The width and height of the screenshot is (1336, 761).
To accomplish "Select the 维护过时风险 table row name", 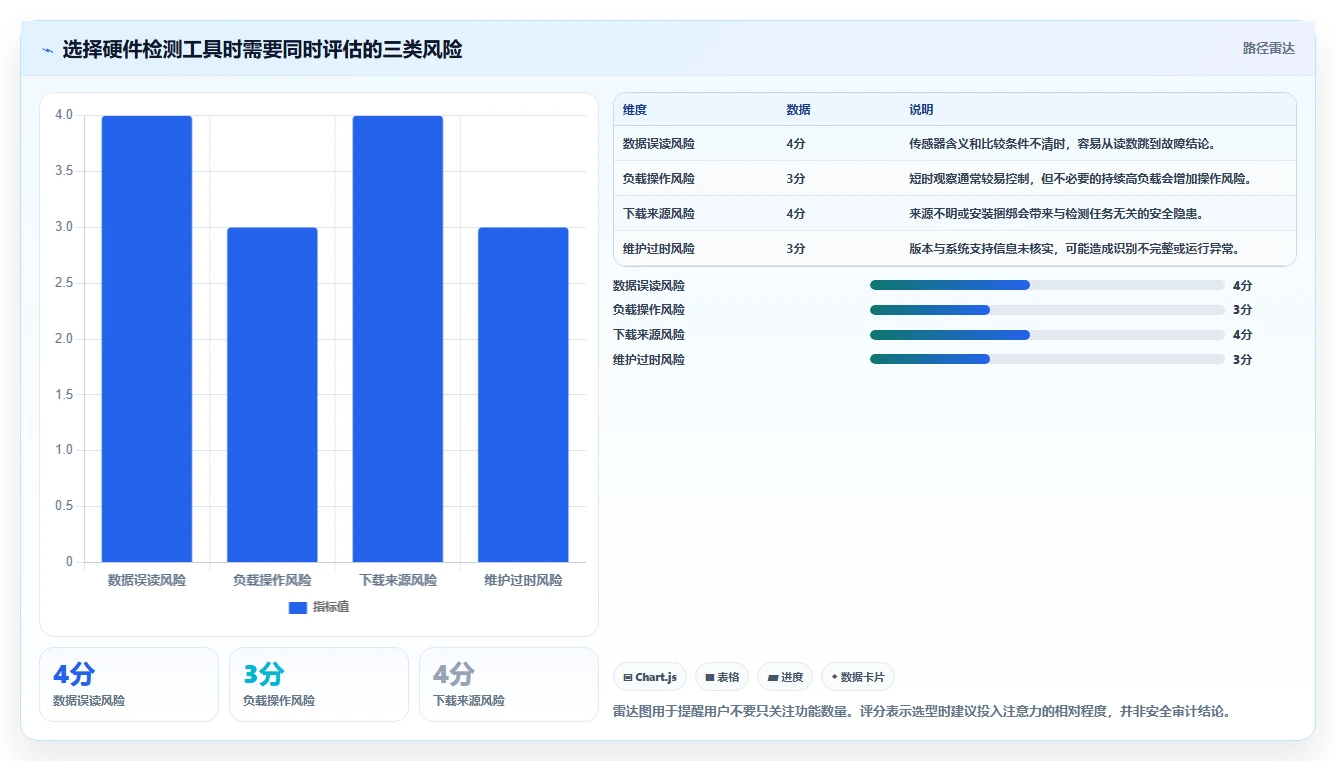I will (659, 249).
